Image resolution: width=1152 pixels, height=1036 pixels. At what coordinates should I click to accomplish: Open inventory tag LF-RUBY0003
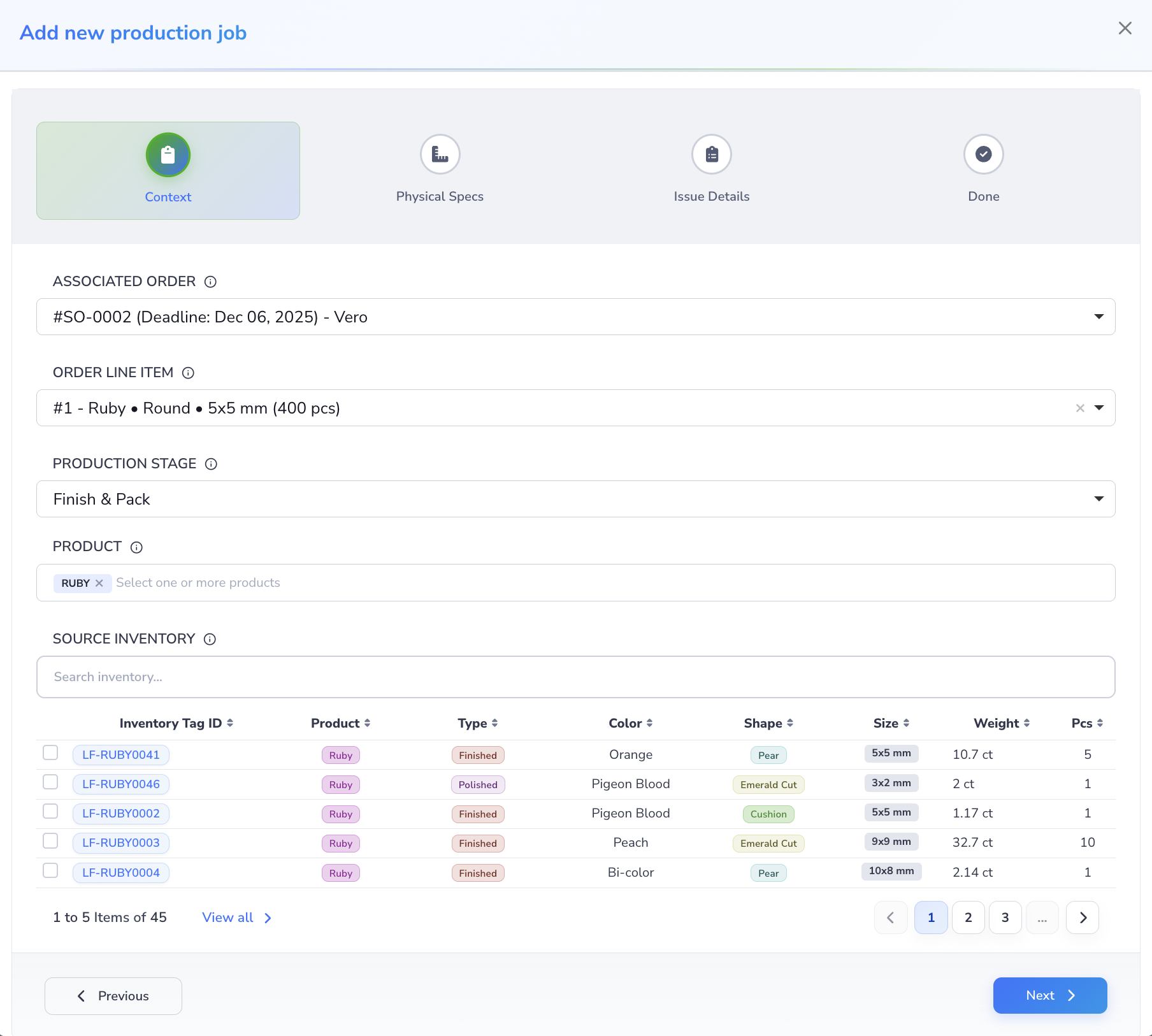121,843
